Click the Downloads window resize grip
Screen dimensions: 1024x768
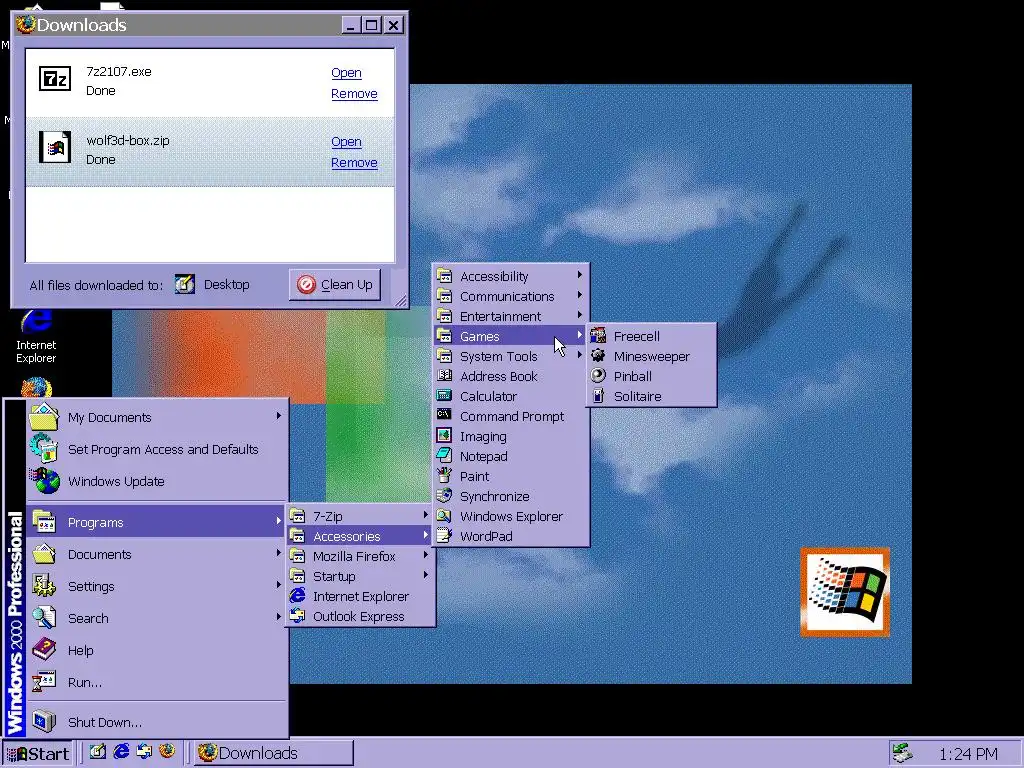point(400,300)
